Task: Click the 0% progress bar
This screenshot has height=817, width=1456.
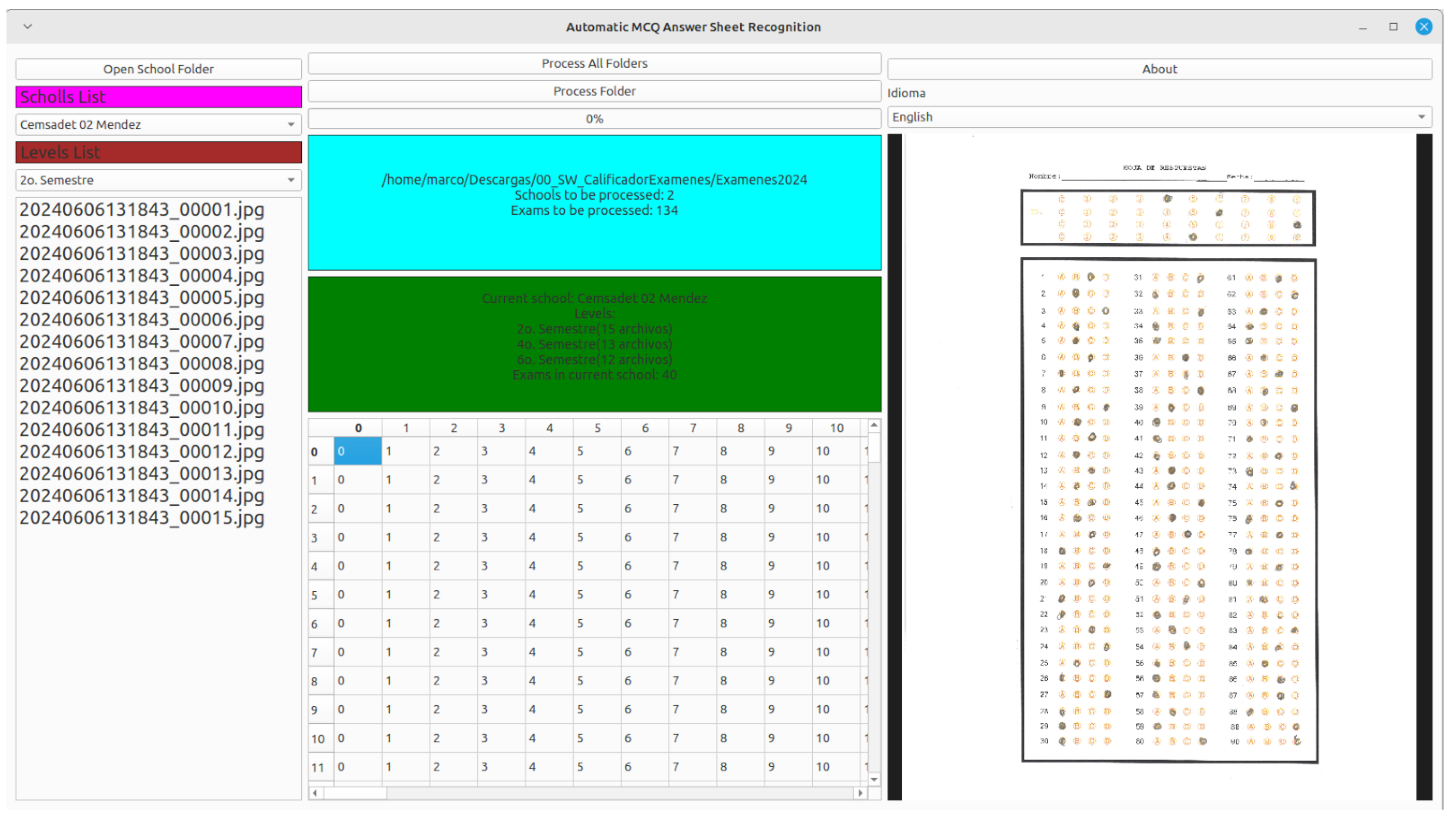Action: tap(594, 119)
